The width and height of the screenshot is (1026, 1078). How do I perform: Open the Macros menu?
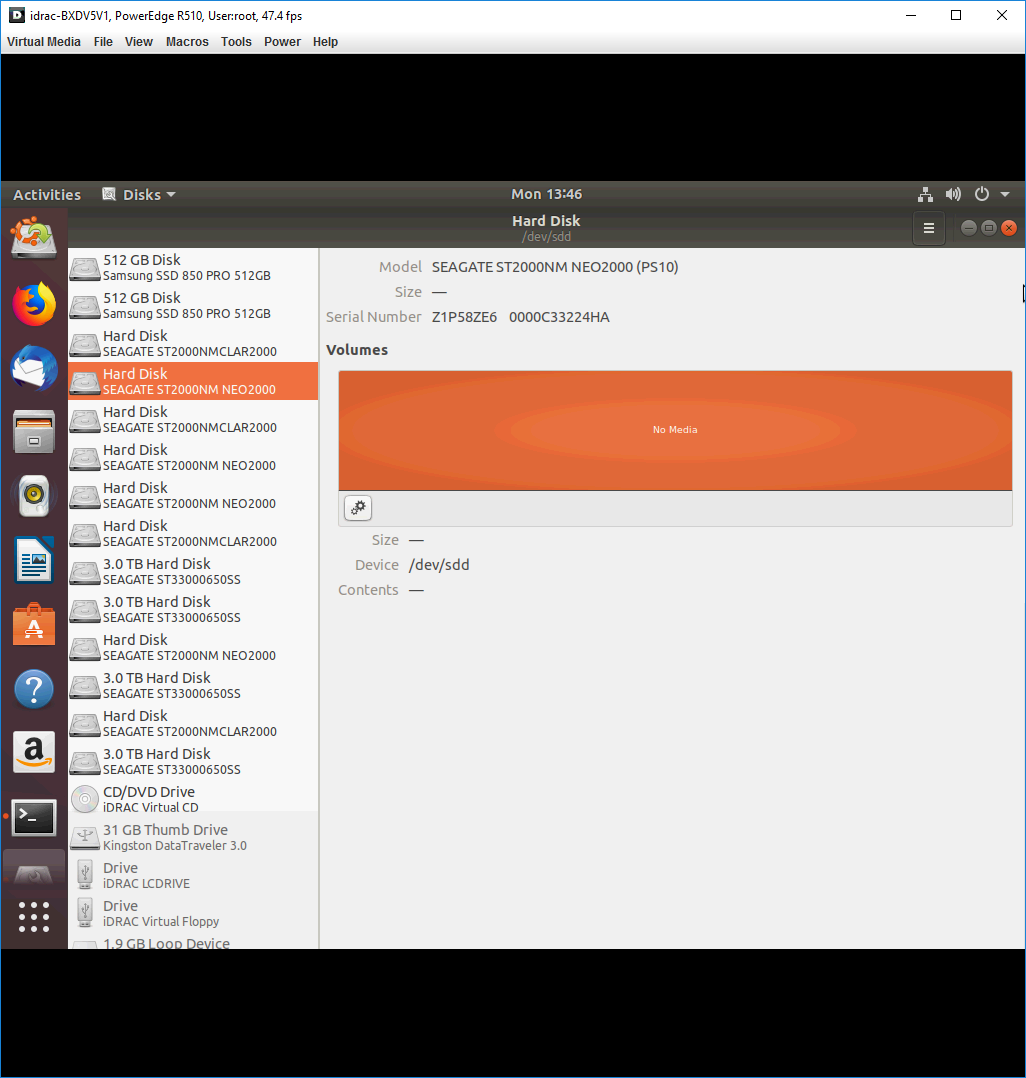click(187, 42)
